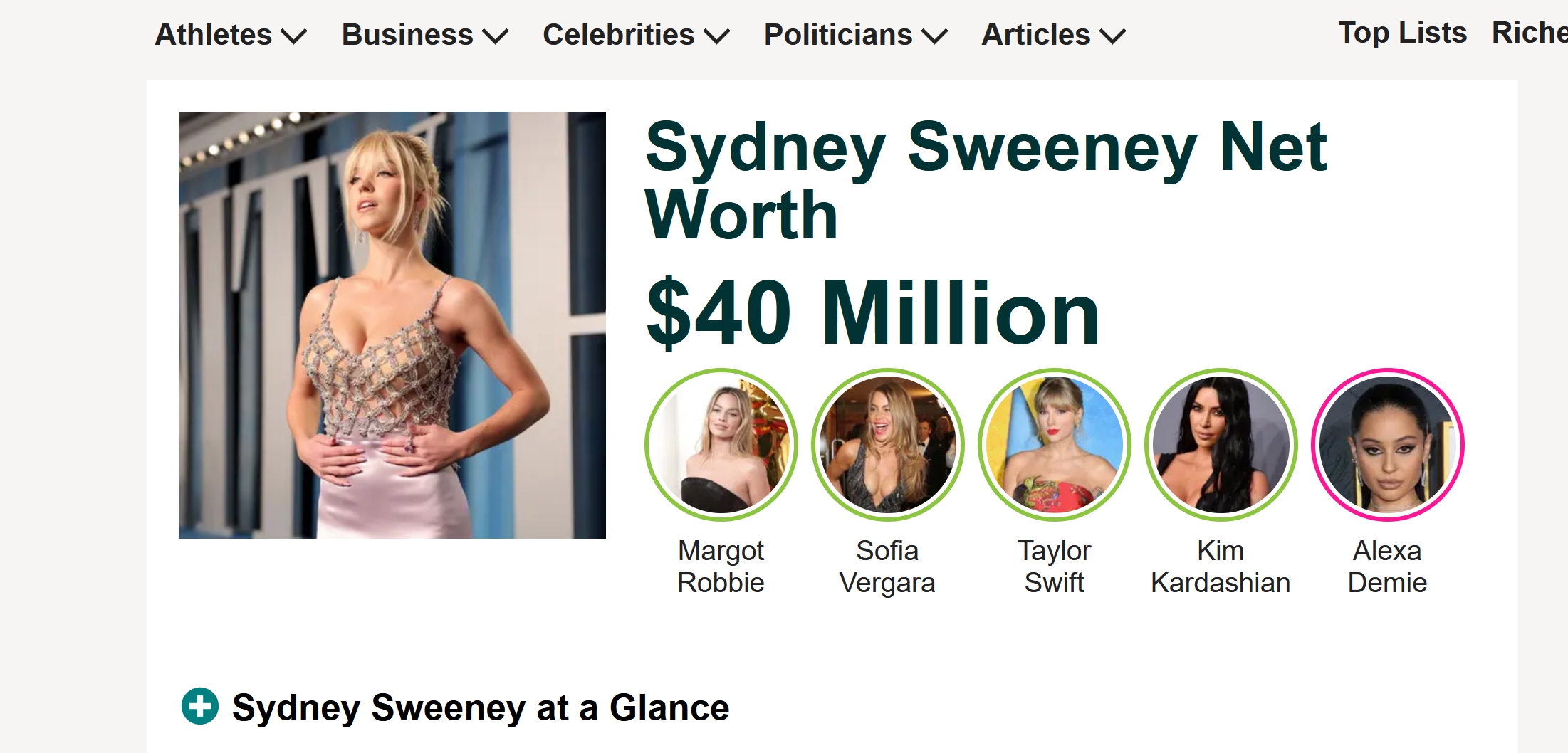Open the Celebrities dropdown menu
Viewport: 1568px width, 753px height.
click(636, 35)
